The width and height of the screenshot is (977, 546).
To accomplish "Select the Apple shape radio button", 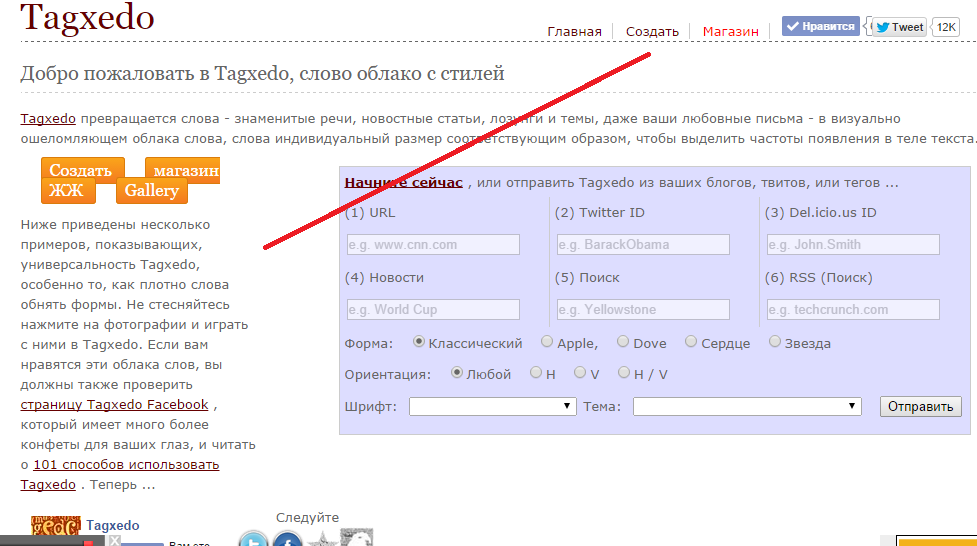I will (546, 342).
